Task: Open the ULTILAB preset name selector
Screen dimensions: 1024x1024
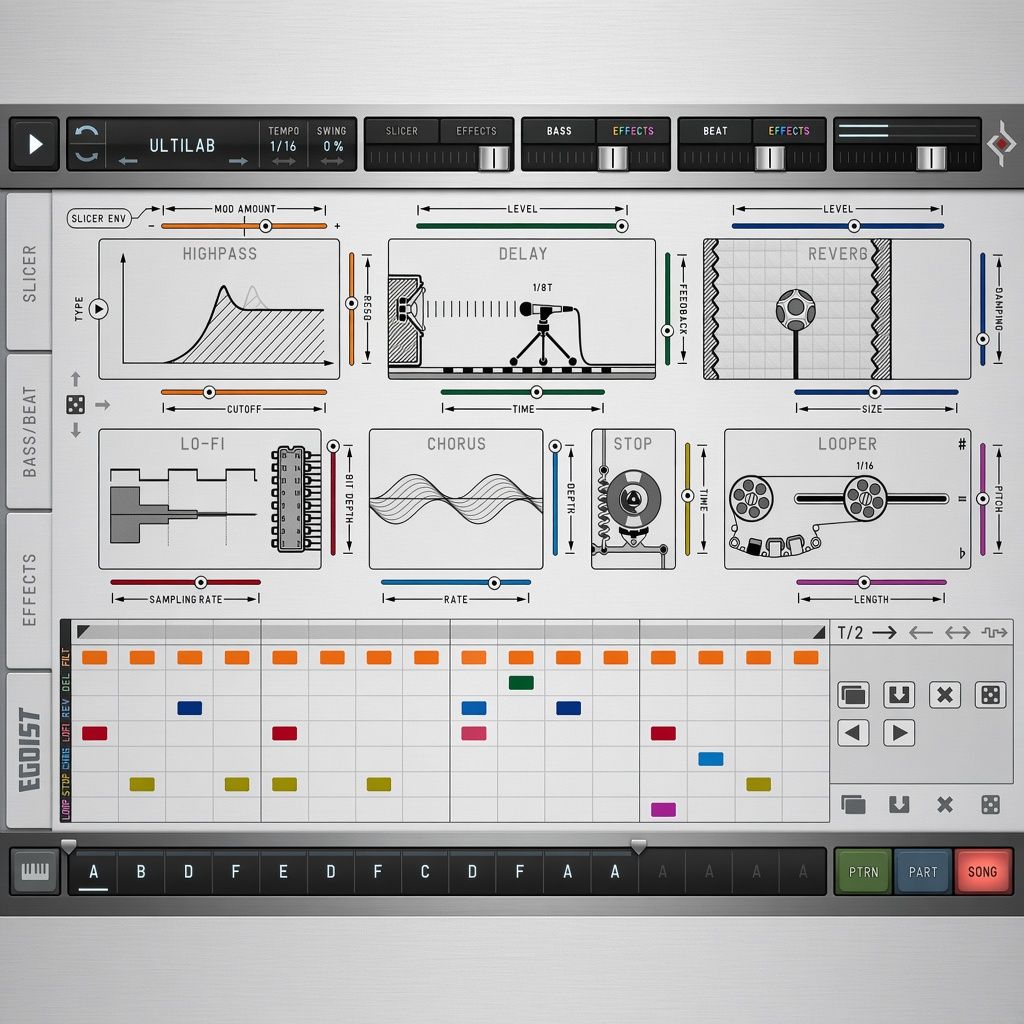Action: 182,145
